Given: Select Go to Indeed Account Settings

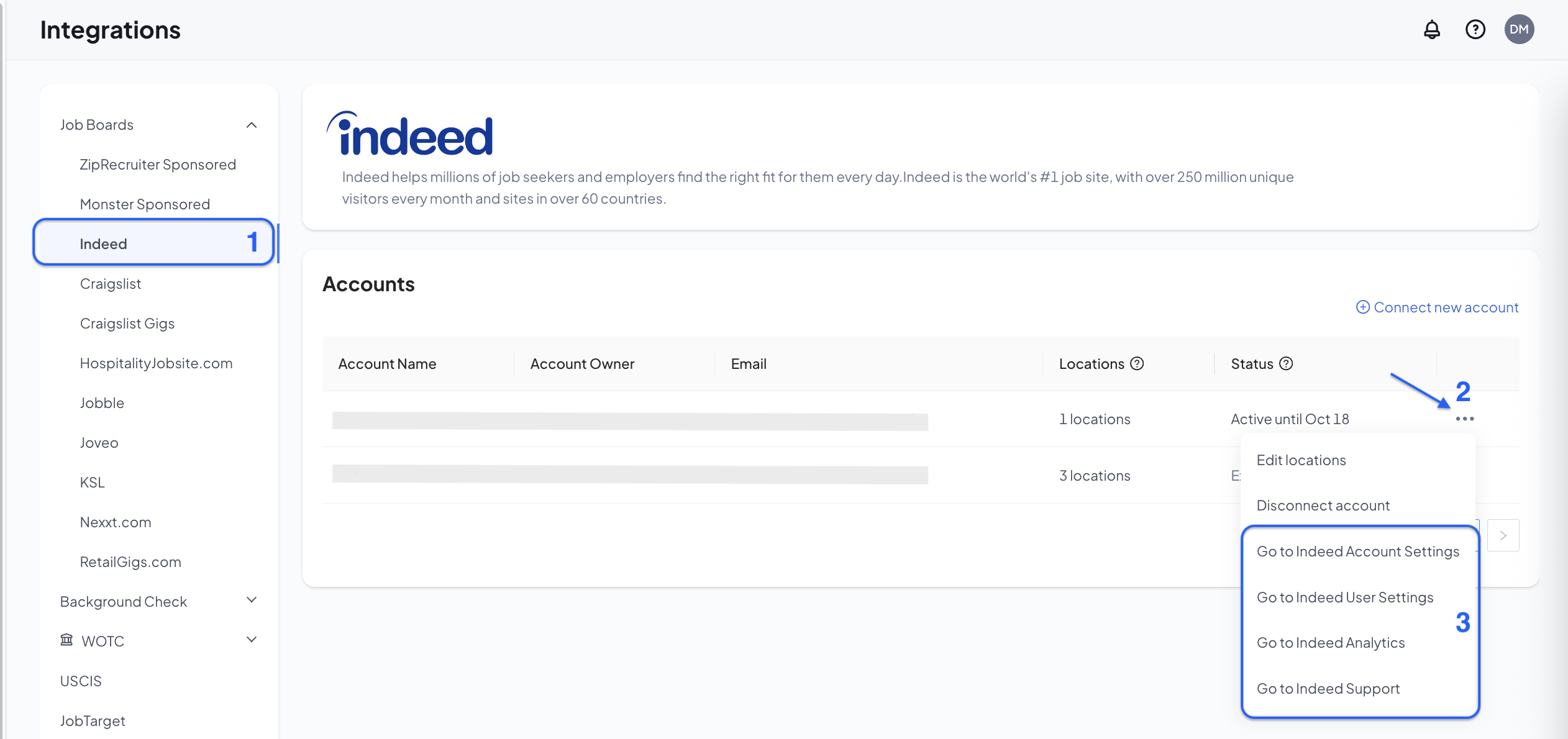Looking at the screenshot, I should point(1357,551).
